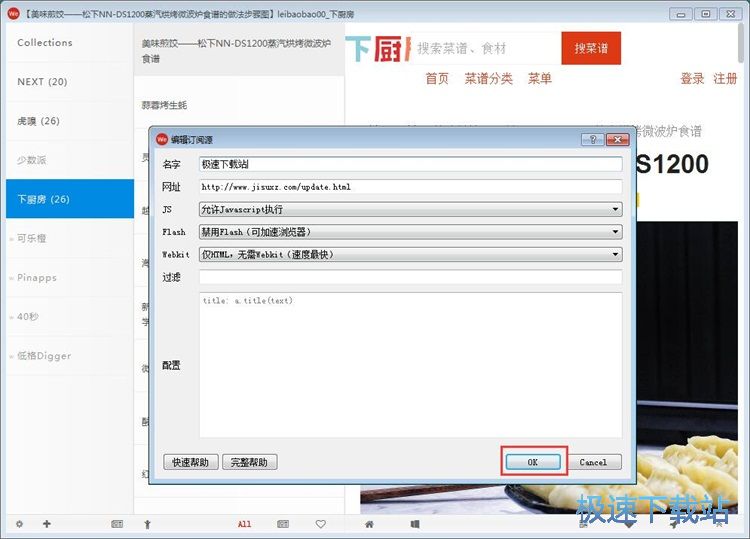This screenshot has width=750, height=539.
Task: Click inside the 配置 configuration text area
Action: pyautogui.click(x=410, y=365)
